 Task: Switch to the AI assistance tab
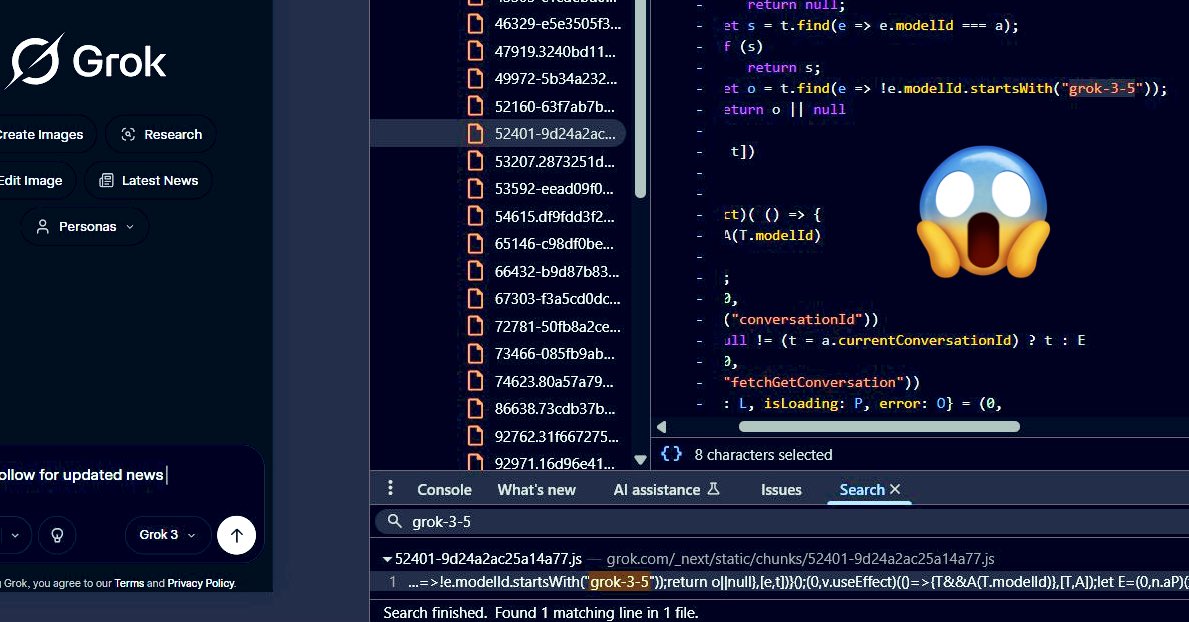pos(667,490)
